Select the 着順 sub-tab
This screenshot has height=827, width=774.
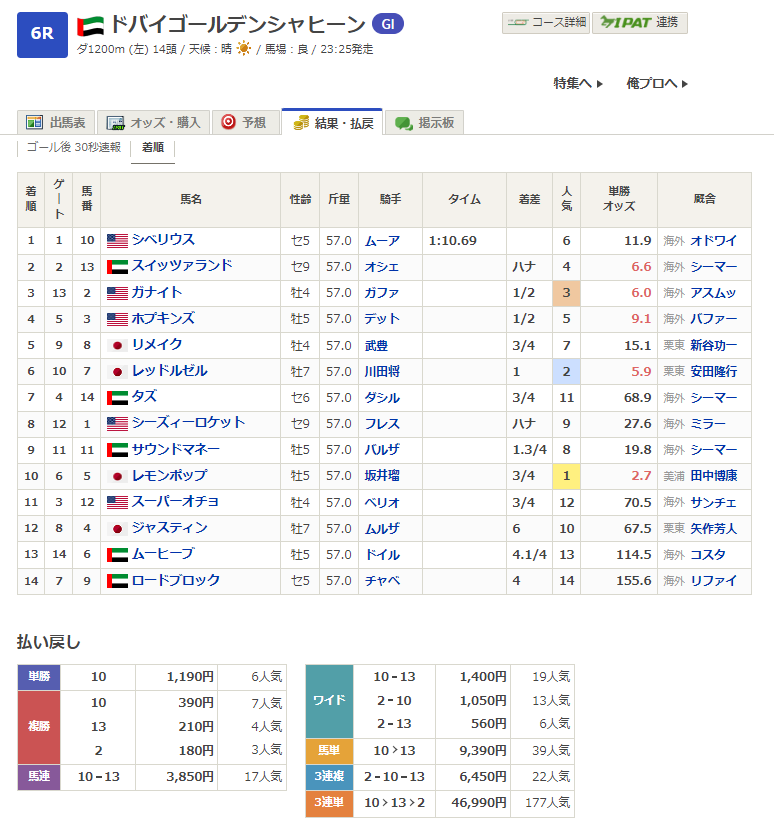tap(153, 147)
